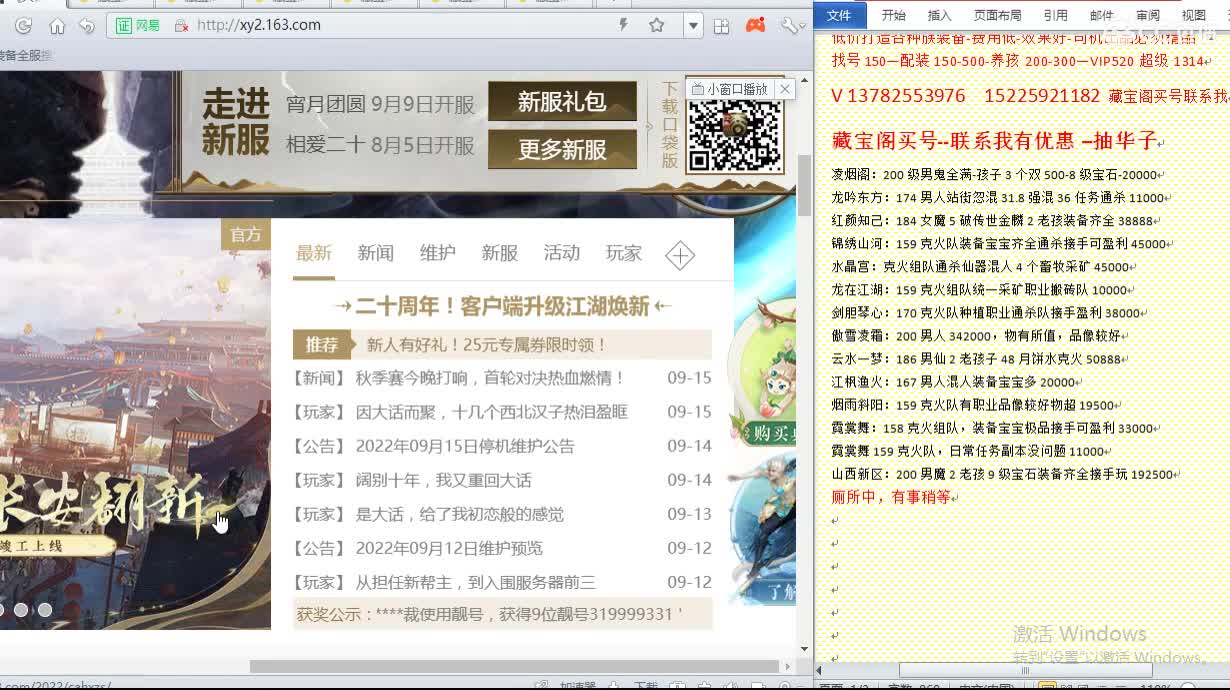Open Word 插入 ribbon tab
Viewport: 1230px width, 690px height.
pos(939,15)
